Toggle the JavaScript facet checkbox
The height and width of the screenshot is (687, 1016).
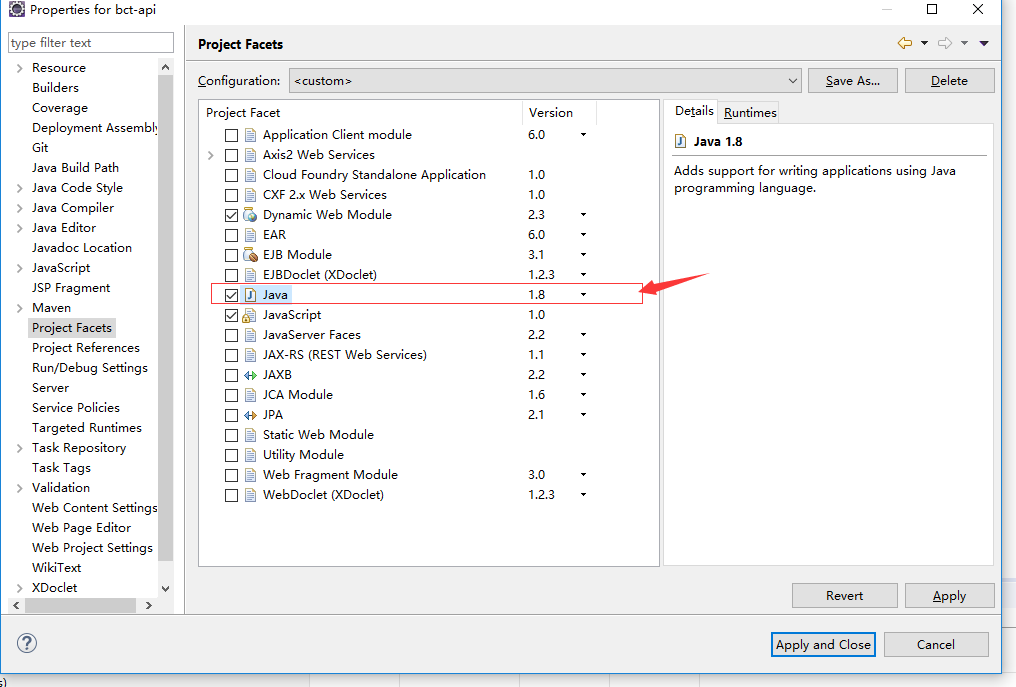231,316
